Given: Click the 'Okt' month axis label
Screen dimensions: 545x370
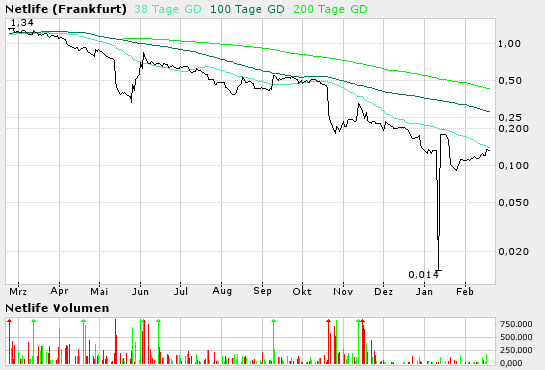Looking at the screenshot, I should (x=302, y=291).
